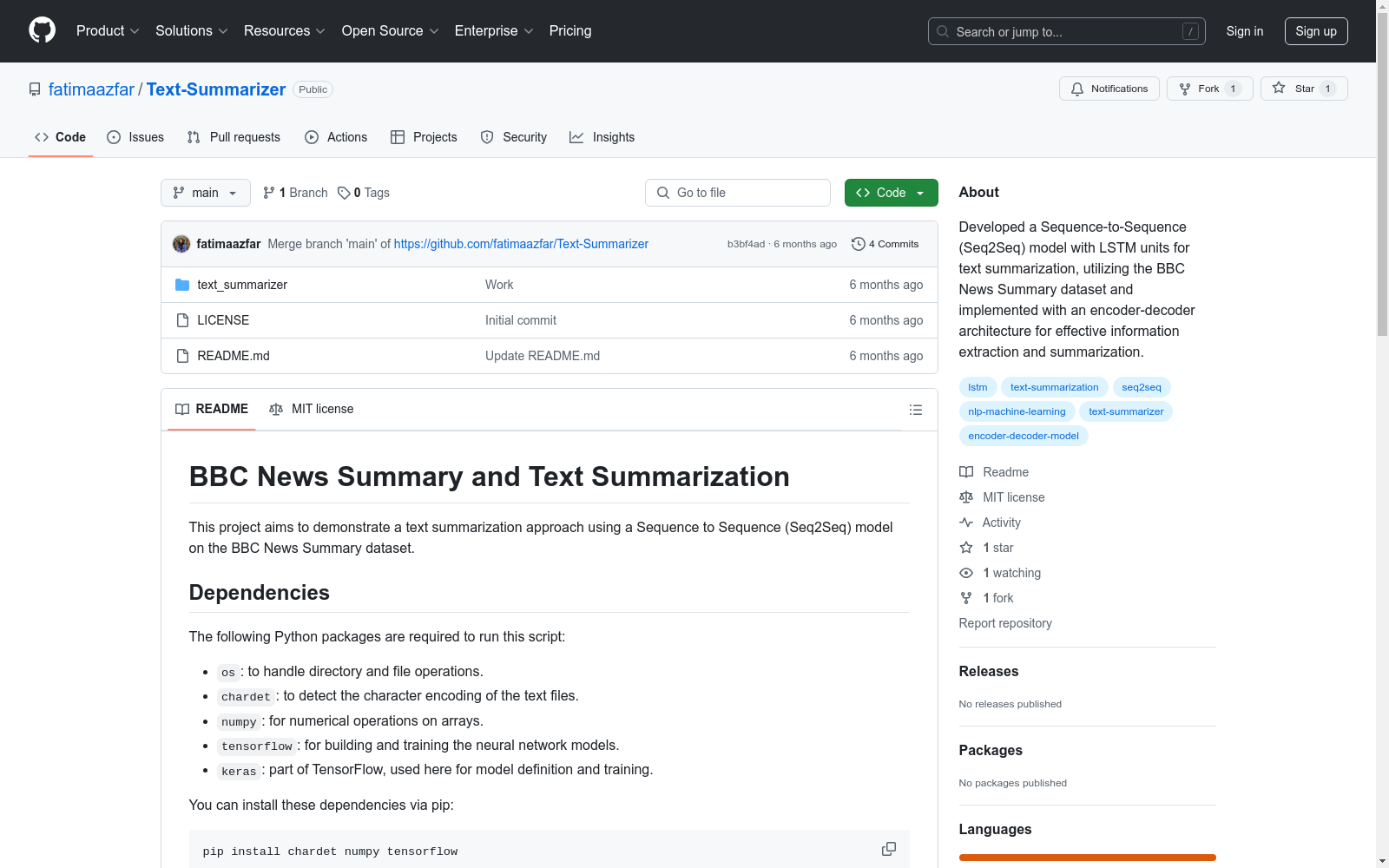Open the github.com URL in commit message
The image size is (1389, 868).
tap(521, 244)
